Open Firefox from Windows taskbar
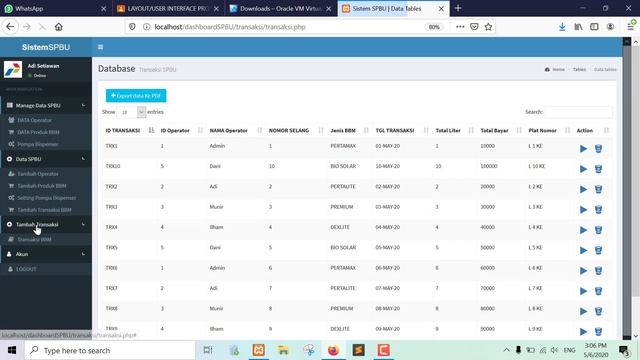The width and height of the screenshot is (640, 360). (x=333, y=350)
